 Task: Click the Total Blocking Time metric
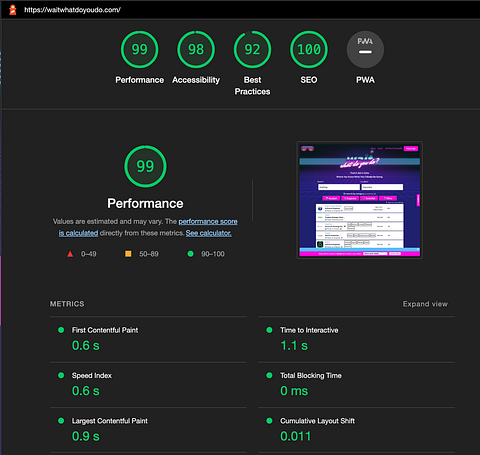point(357,385)
